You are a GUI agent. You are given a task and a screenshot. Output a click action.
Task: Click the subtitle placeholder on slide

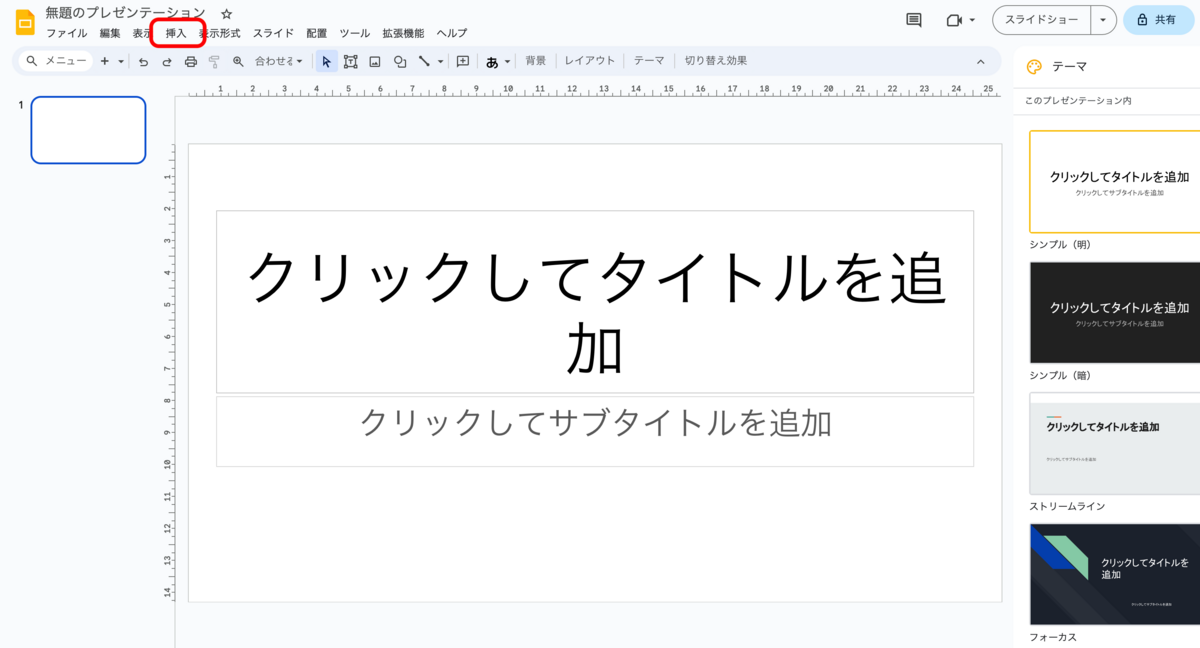pyautogui.click(x=595, y=431)
